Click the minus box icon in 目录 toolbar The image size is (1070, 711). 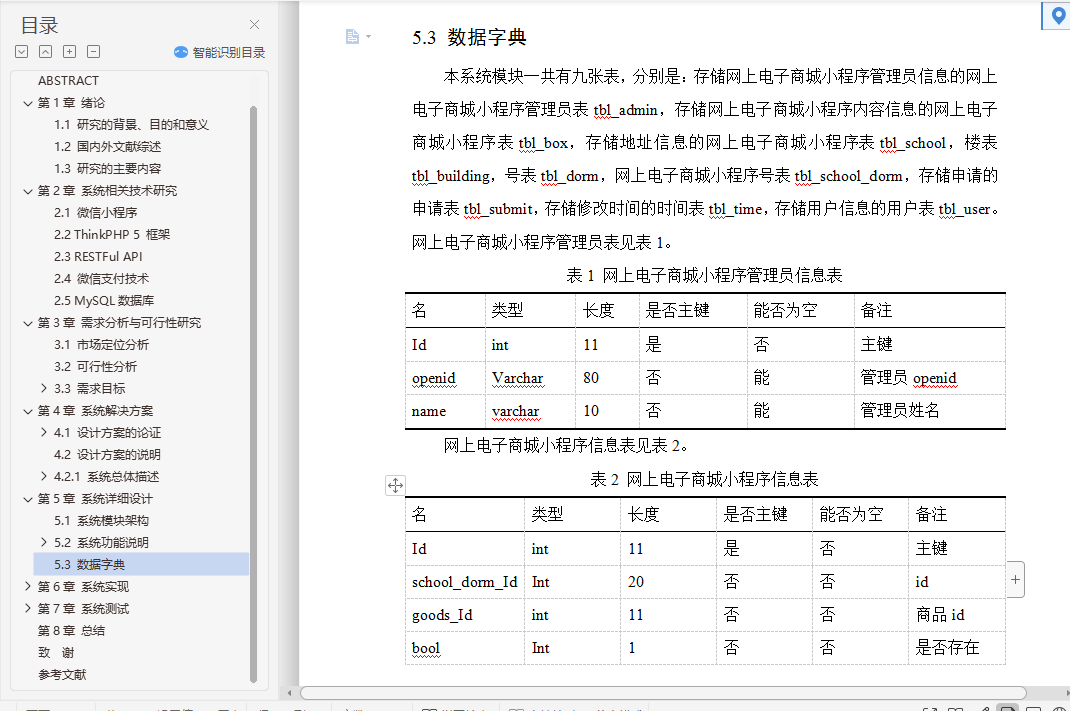pyautogui.click(x=93, y=52)
